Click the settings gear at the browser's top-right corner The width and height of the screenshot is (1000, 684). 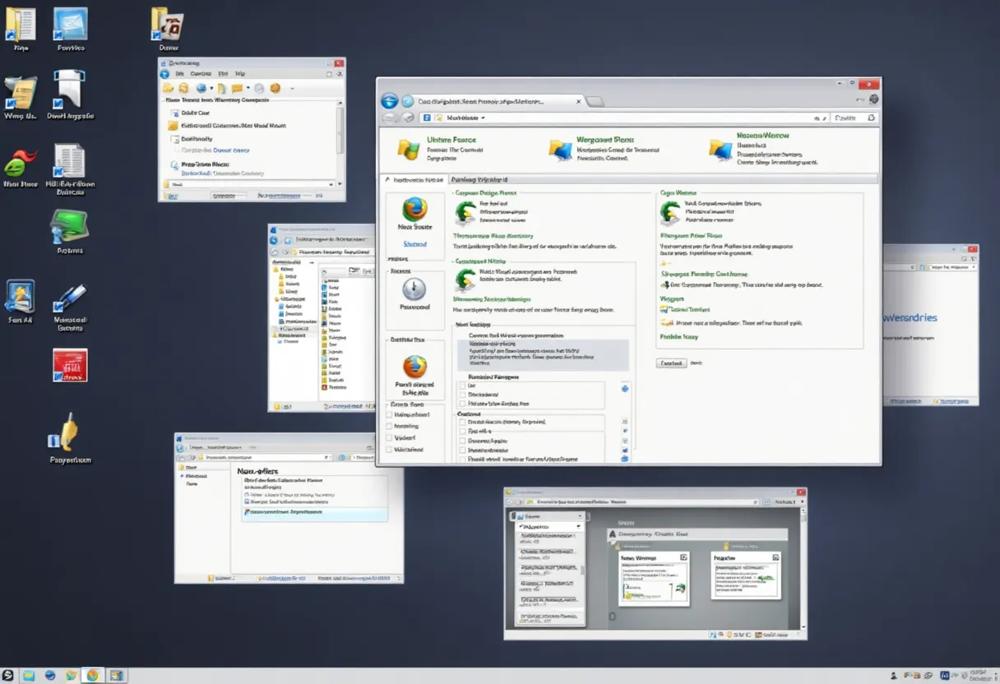pyautogui.click(x=874, y=99)
